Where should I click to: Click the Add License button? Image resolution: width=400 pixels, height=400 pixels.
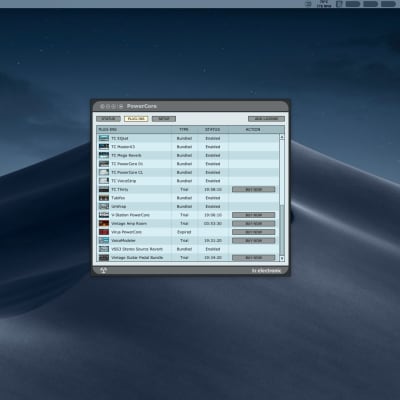coord(266,119)
